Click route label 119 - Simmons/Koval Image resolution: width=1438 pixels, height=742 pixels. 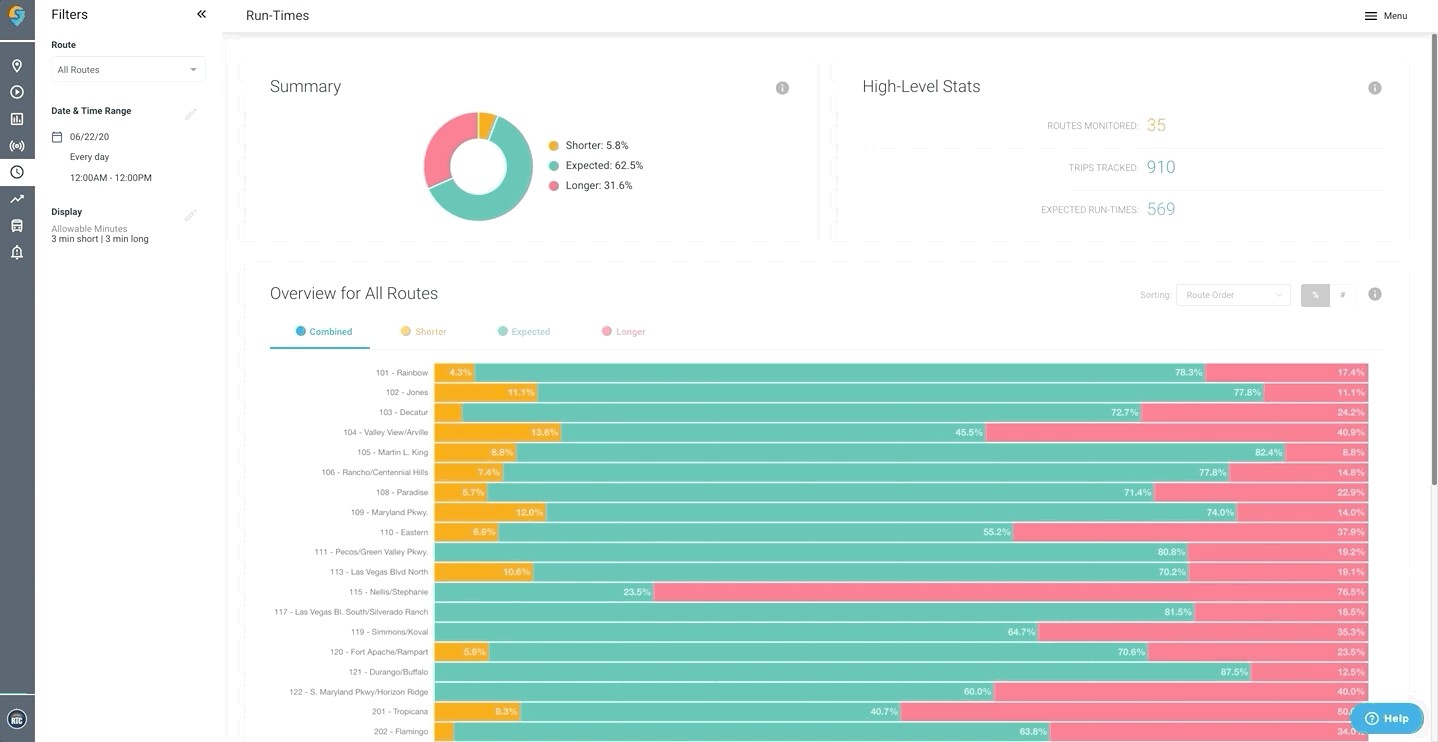[x=389, y=632]
